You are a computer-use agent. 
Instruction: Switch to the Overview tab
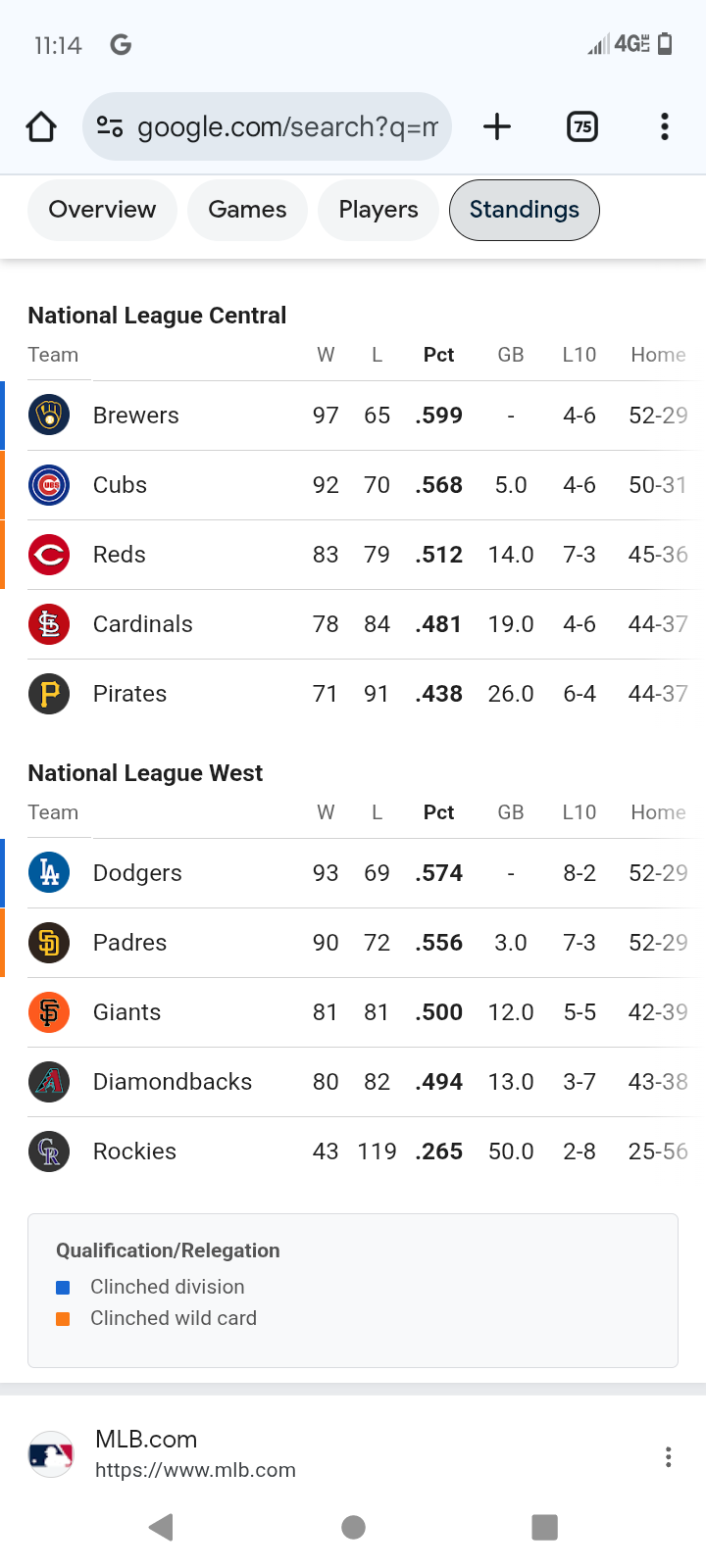102,210
